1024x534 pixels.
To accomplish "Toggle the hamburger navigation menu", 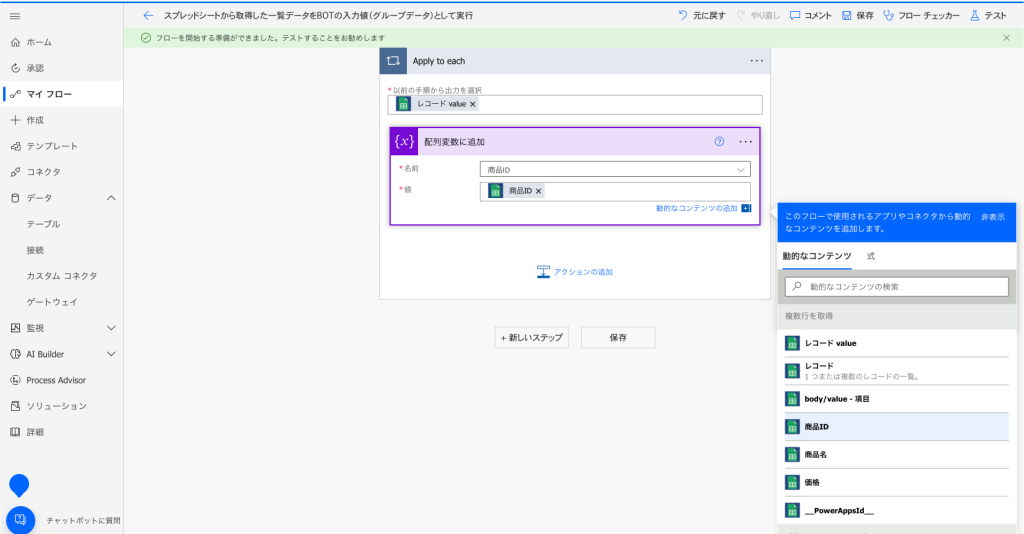I will [15, 16].
